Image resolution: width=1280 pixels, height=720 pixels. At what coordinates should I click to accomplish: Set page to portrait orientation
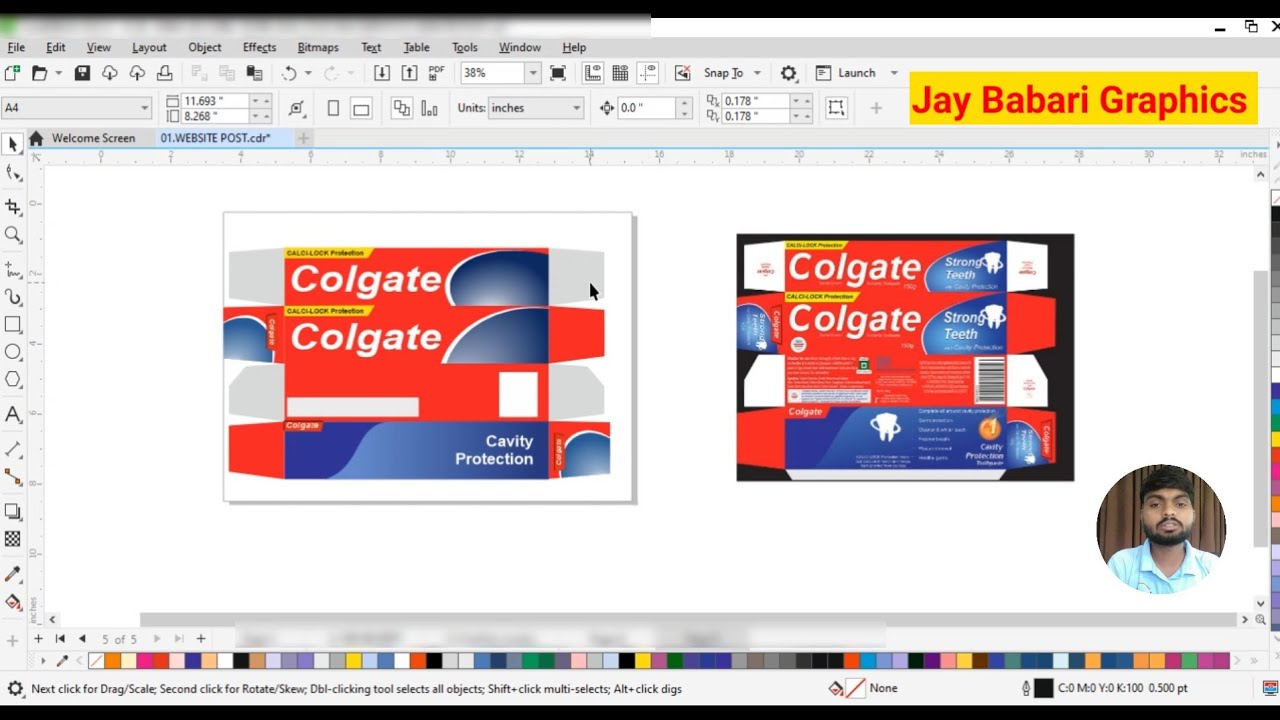[333, 108]
